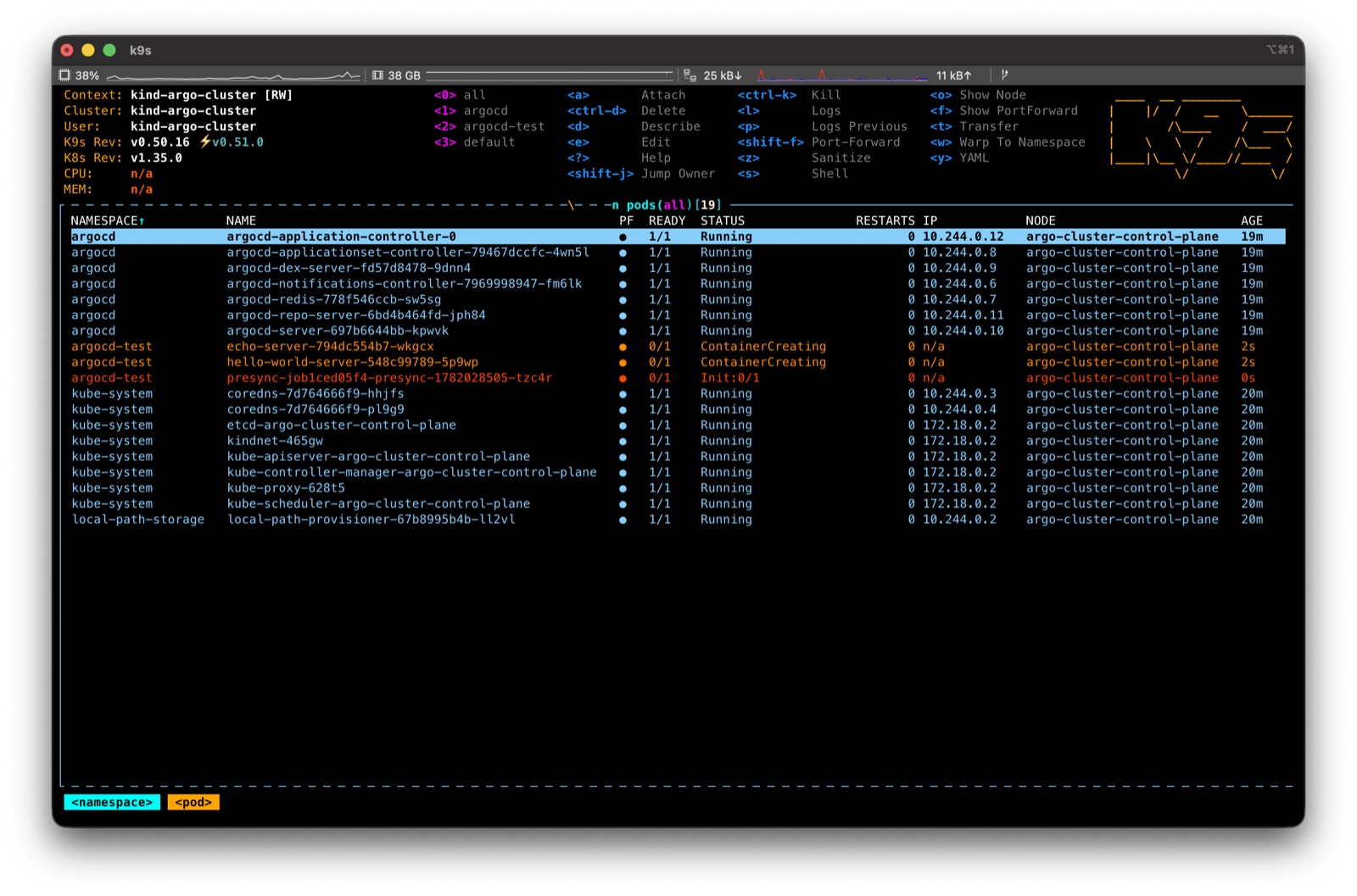Click the <shift-j> Jump Owner hint
The width and height of the screenshot is (1357, 896).
point(641,174)
